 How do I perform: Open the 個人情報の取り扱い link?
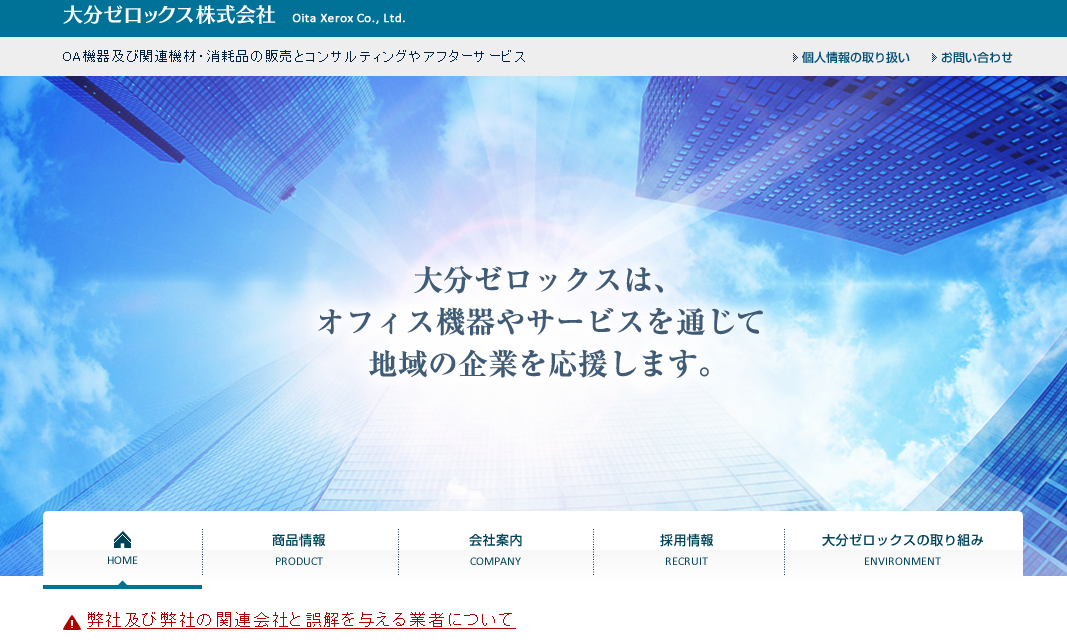click(x=855, y=58)
